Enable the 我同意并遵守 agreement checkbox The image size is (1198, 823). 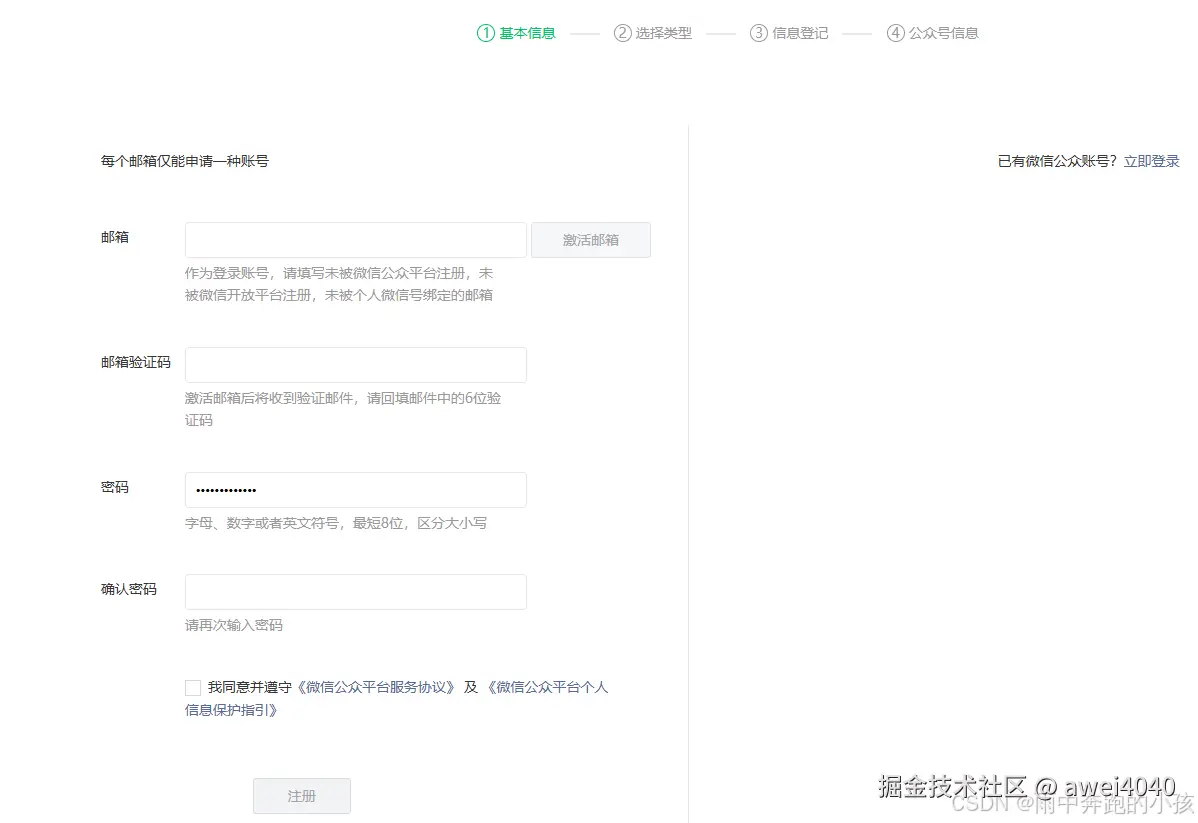tap(193, 687)
